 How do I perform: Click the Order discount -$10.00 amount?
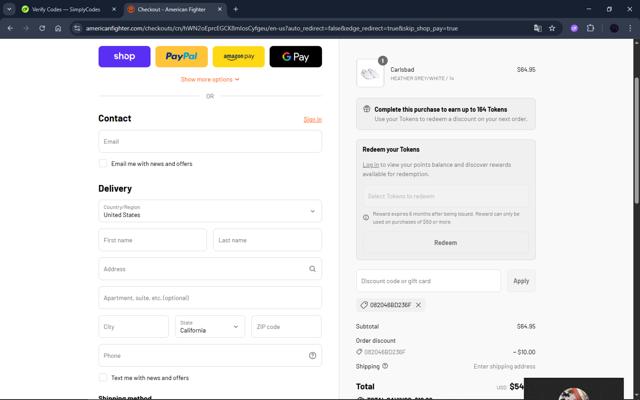tap(524, 352)
